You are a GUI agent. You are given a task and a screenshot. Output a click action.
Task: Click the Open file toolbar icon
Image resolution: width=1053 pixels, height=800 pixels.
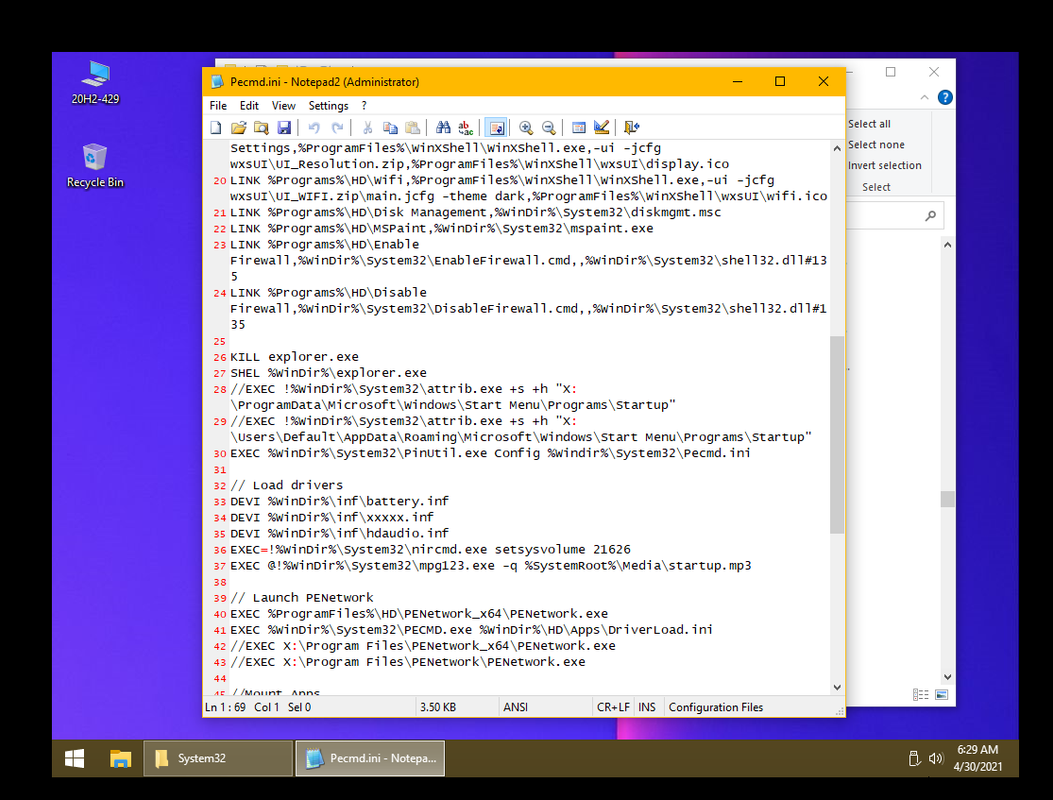coord(238,128)
